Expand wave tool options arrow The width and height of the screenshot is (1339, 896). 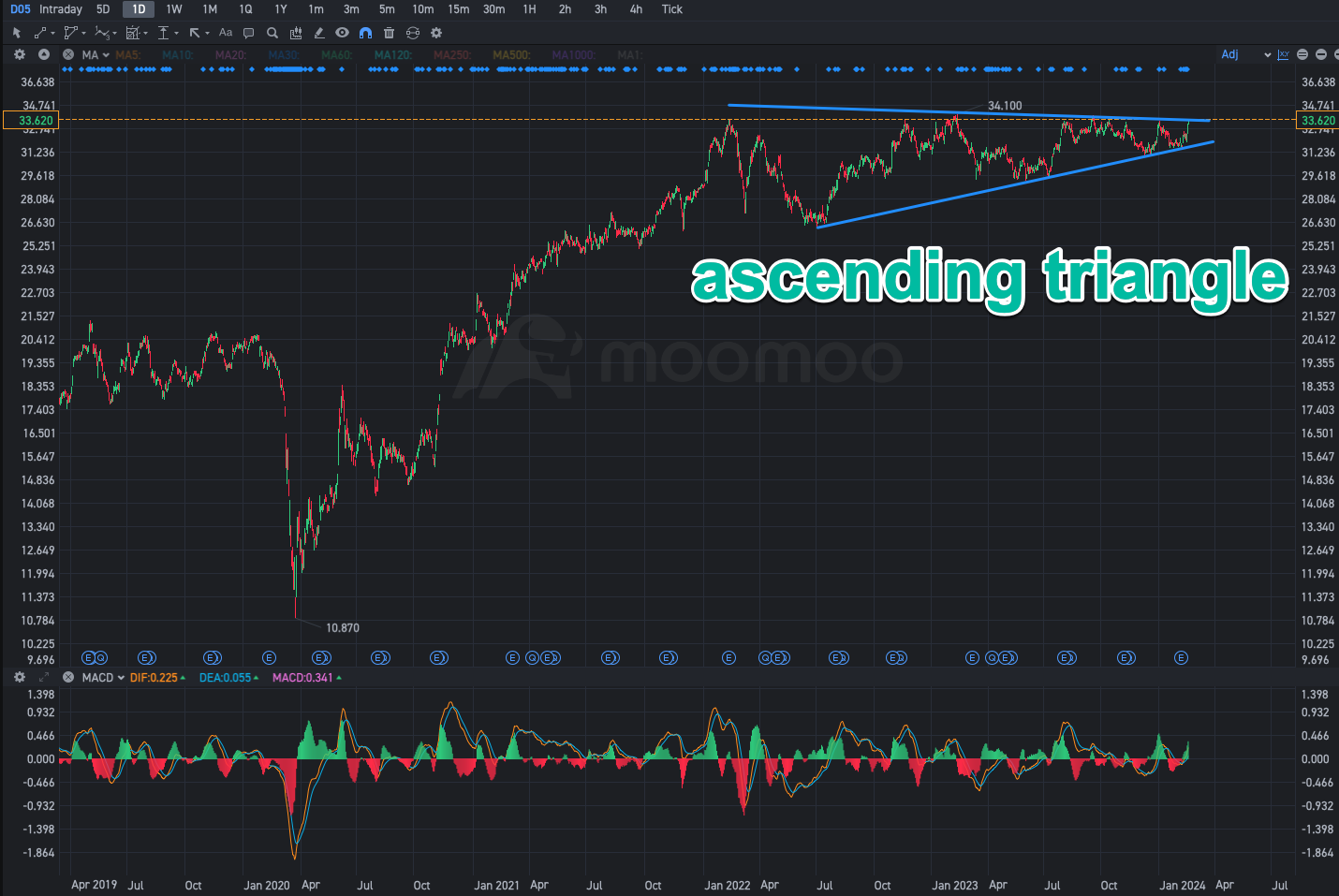pyautogui.click(x=115, y=34)
